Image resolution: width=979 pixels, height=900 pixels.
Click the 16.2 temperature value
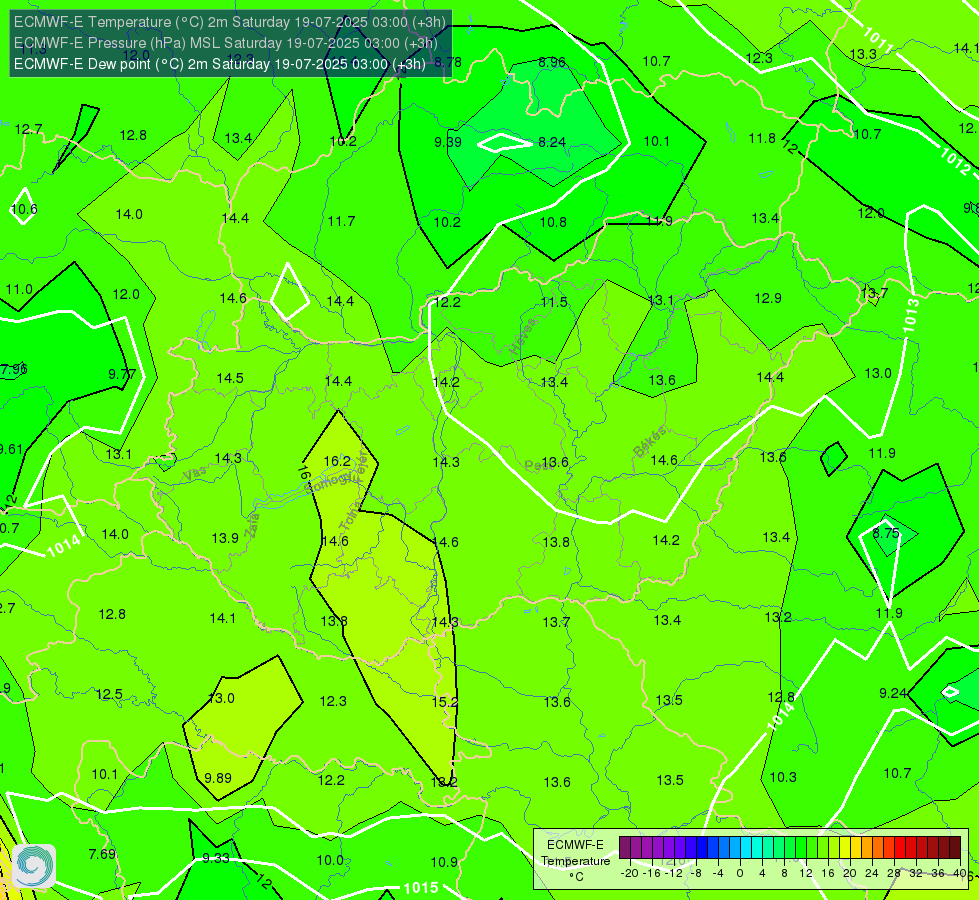click(337, 461)
